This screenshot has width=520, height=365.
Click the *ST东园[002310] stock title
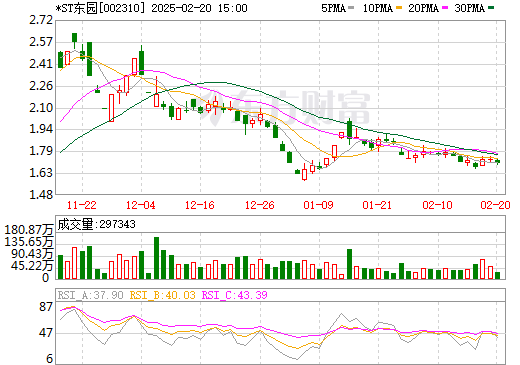click(101, 8)
